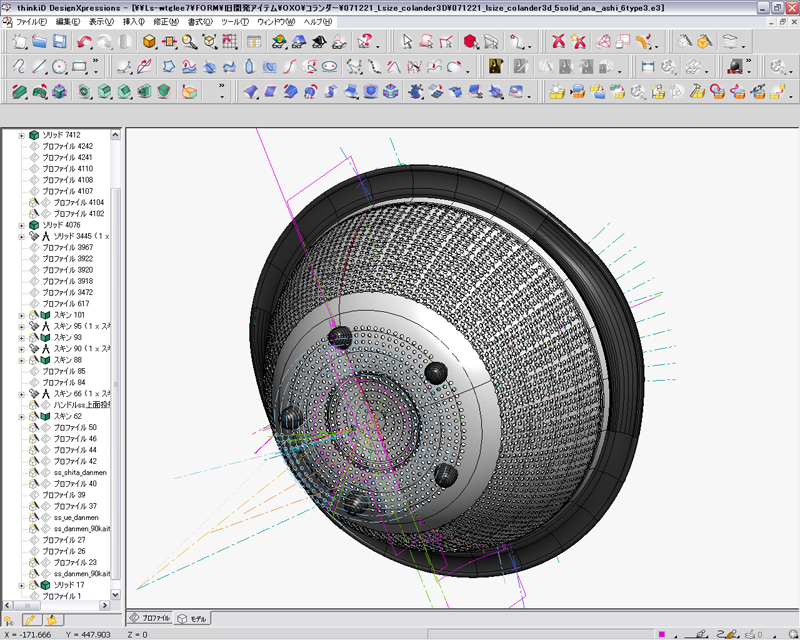The width and height of the screenshot is (800, 640).
Task: Click the Undo arrow icon
Action: [x=84, y=41]
